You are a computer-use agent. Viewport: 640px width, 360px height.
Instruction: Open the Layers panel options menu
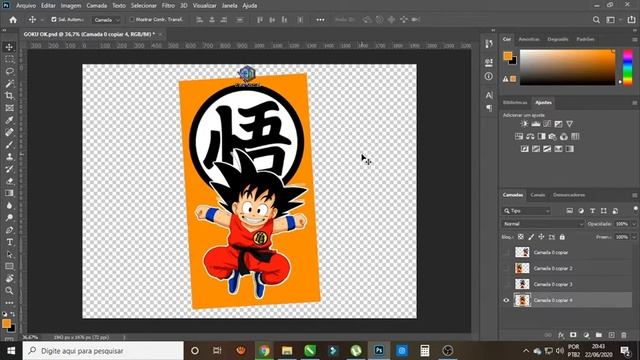tap(635, 195)
